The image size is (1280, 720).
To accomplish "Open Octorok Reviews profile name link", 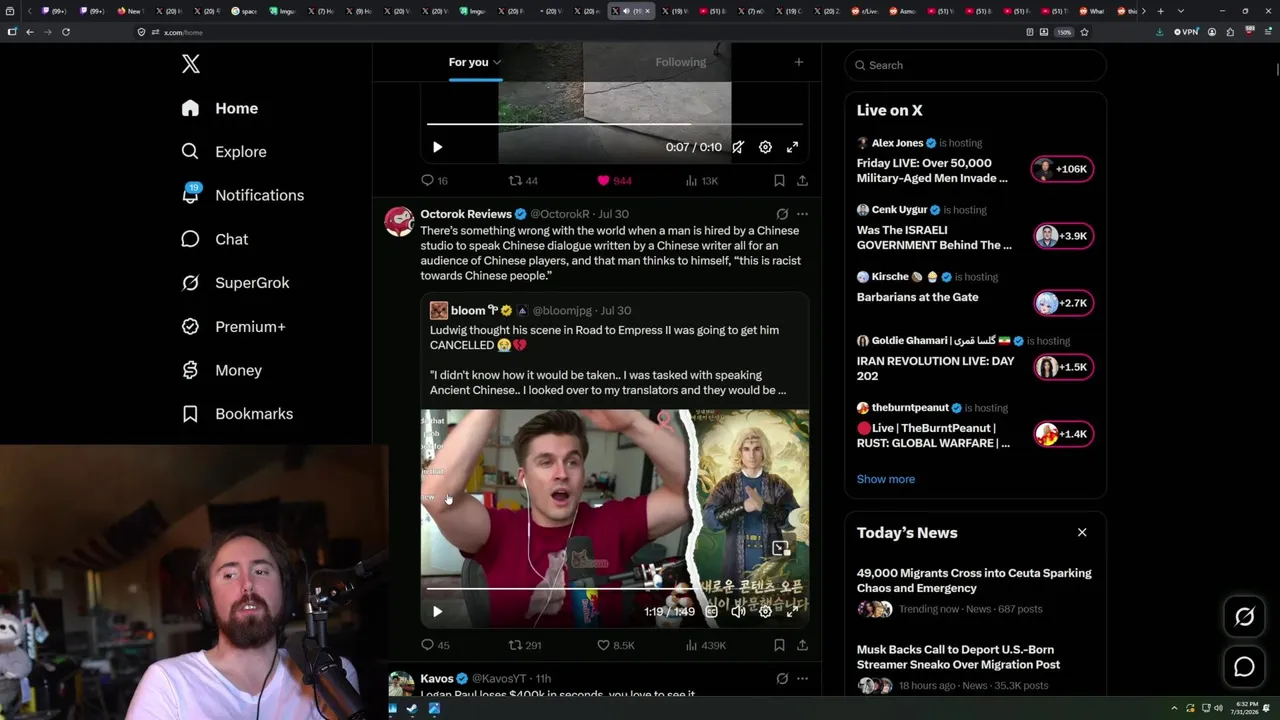I will pos(466,214).
